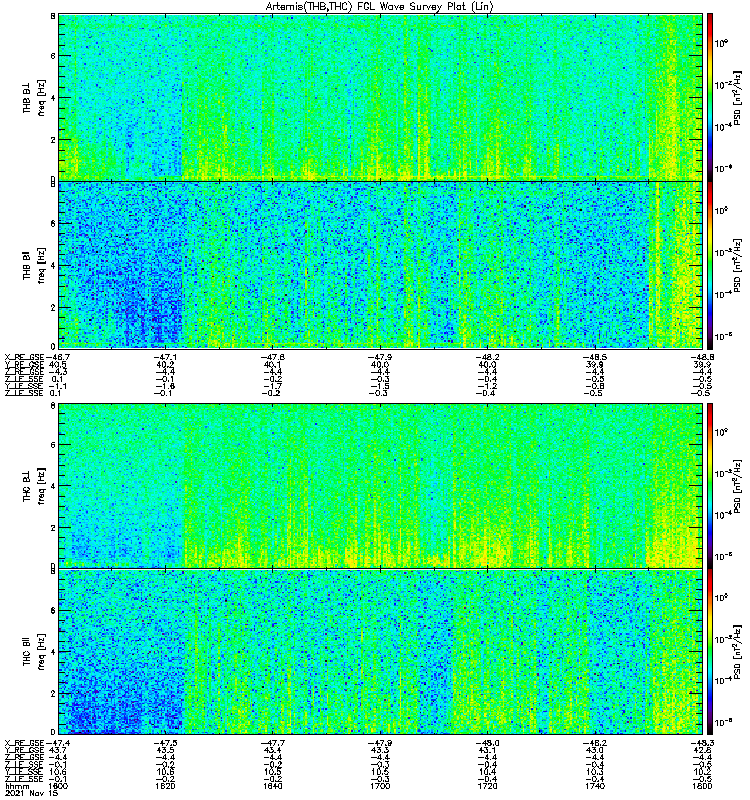750x800 pixels.
Task: Click the 'X_RE_GSE' row label under the THB panels
Action: click(x=24, y=357)
